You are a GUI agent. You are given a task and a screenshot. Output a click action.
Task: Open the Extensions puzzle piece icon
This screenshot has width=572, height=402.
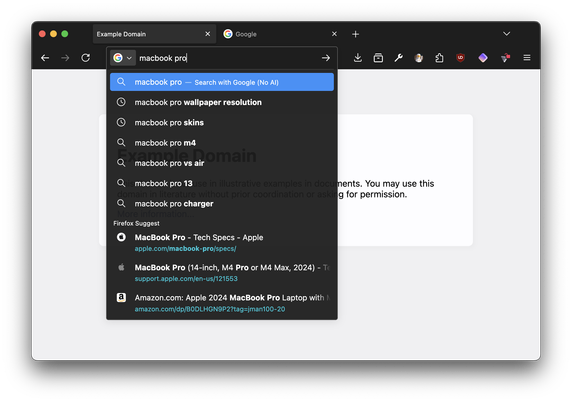[440, 58]
